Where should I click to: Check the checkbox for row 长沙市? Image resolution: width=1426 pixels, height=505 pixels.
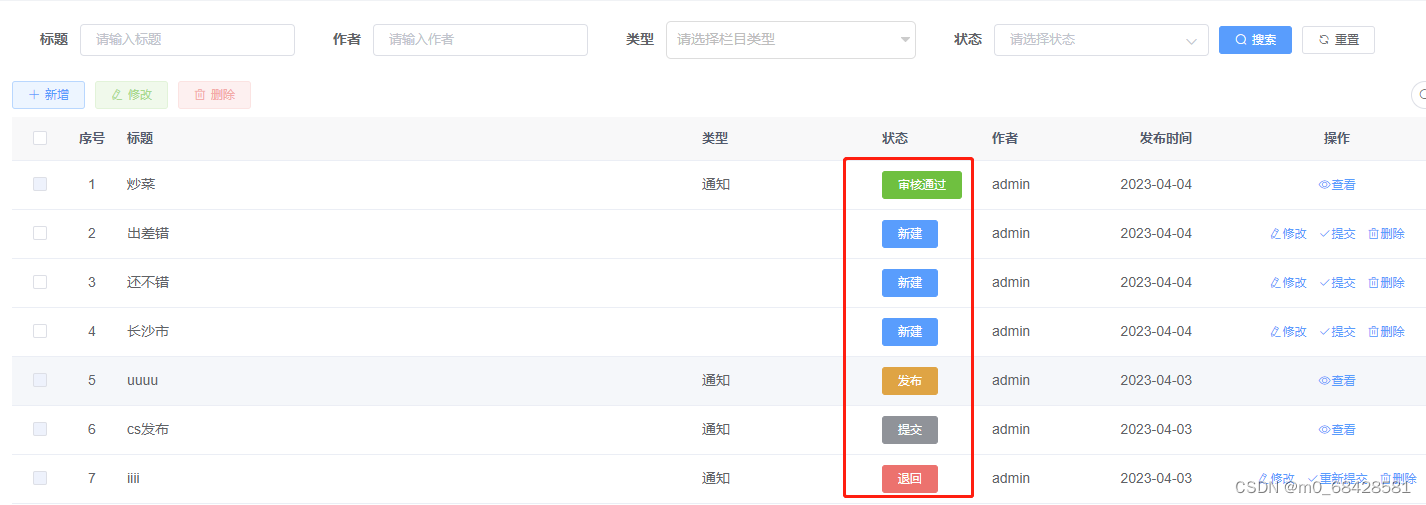point(40,331)
